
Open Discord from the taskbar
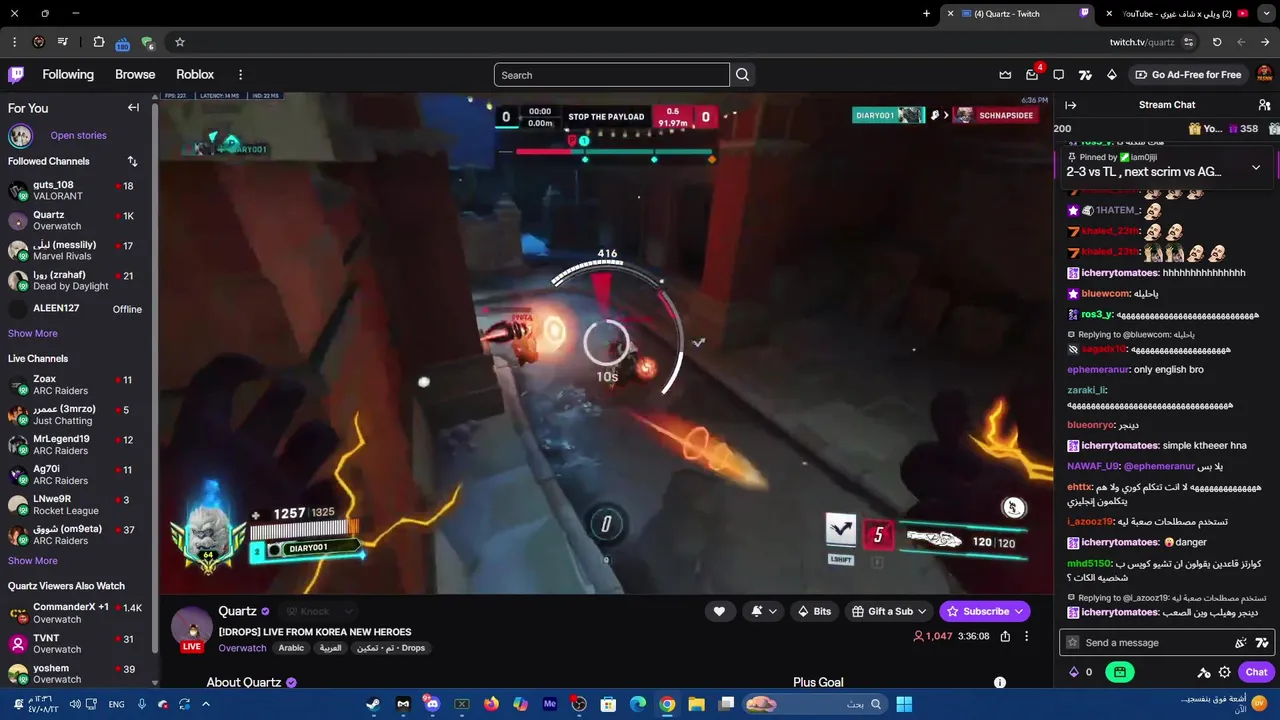(x=432, y=704)
